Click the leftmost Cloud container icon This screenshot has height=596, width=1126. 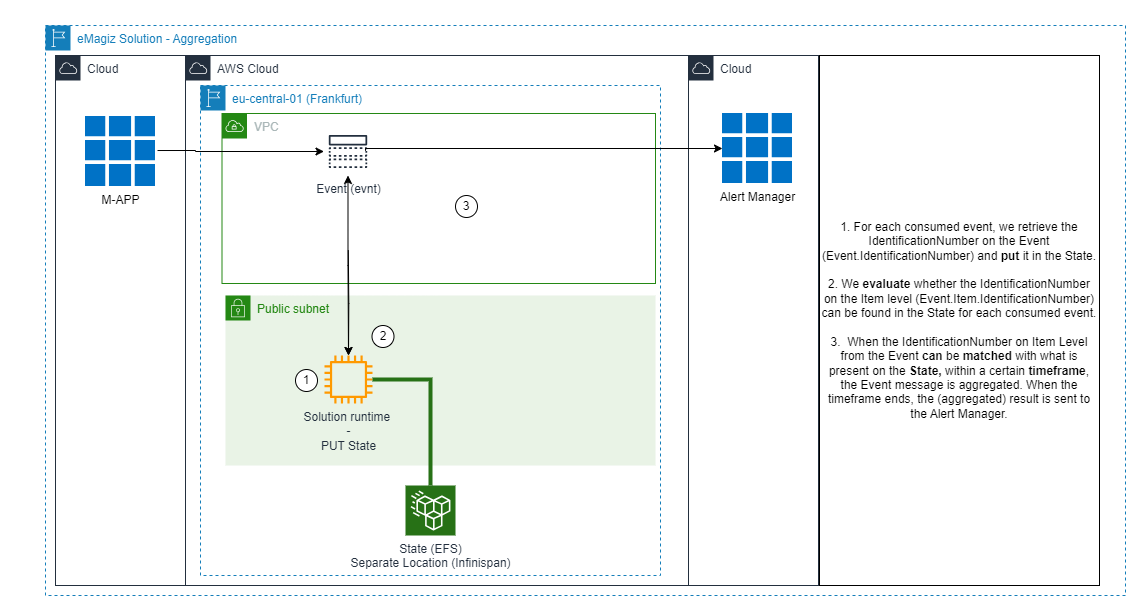click(x=70, y=68)
